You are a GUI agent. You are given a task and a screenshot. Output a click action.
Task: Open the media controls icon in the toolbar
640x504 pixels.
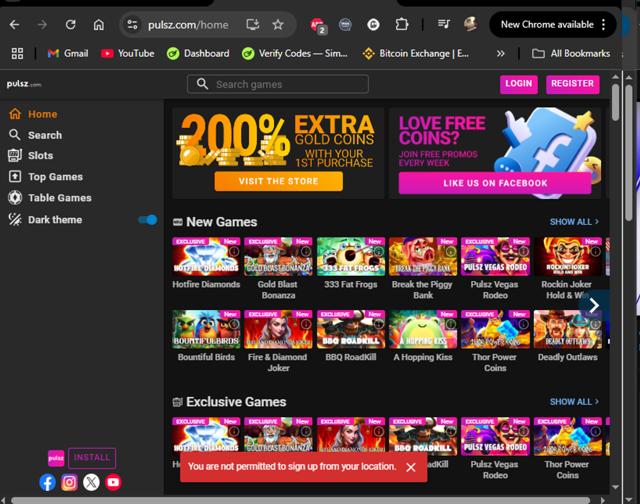coord(444,24)
